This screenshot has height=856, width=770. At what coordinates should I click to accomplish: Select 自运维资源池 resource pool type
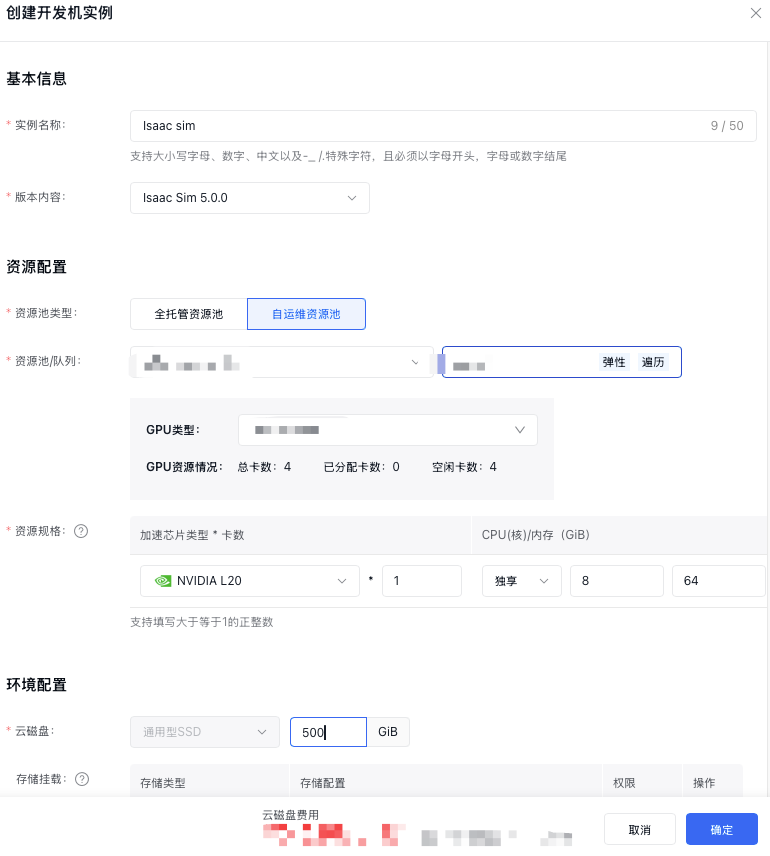[x=306, y=314]
